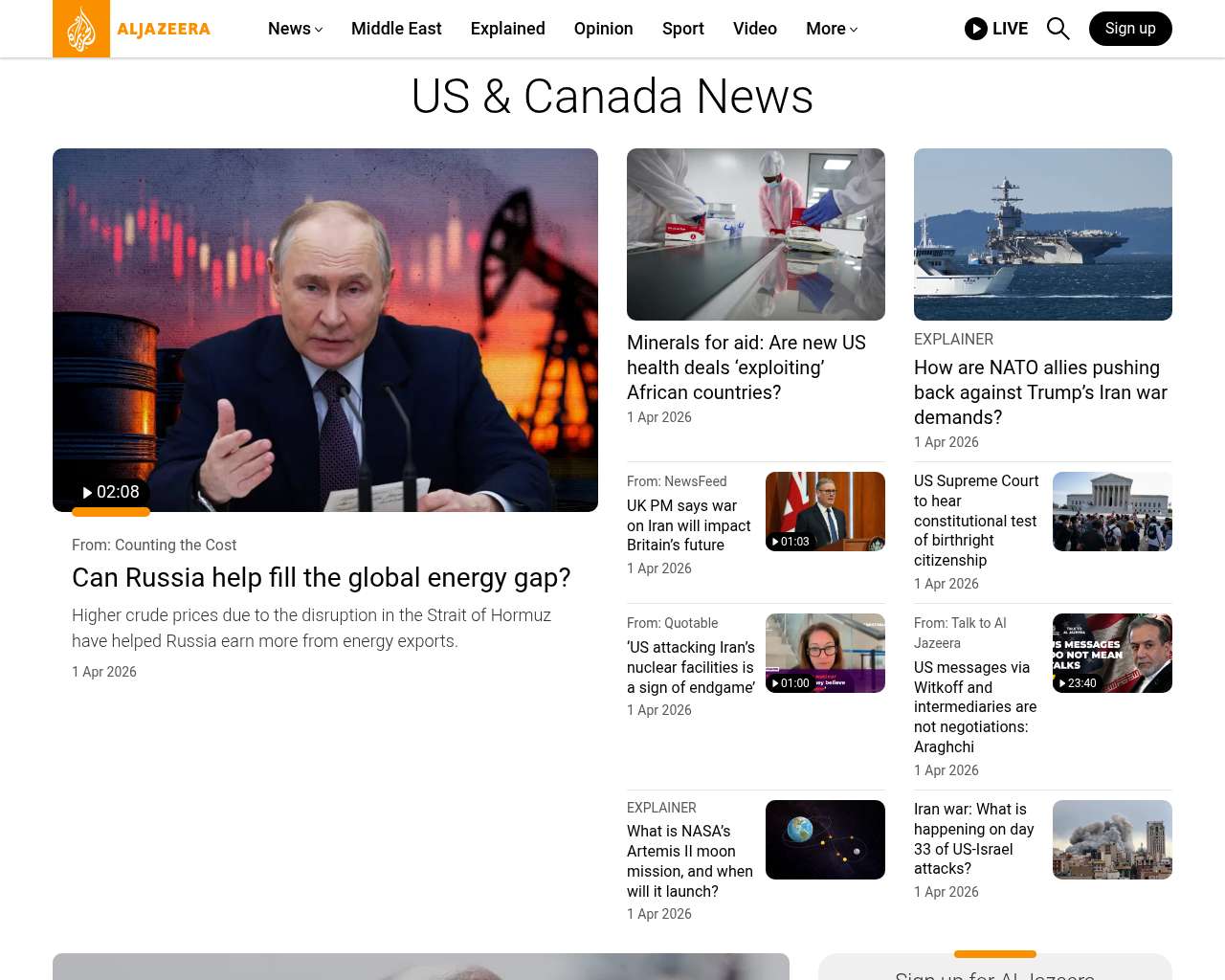The width and height of the screenshot is (1225, 980).
Task: Open the Sport section
Action: point(682,29)
